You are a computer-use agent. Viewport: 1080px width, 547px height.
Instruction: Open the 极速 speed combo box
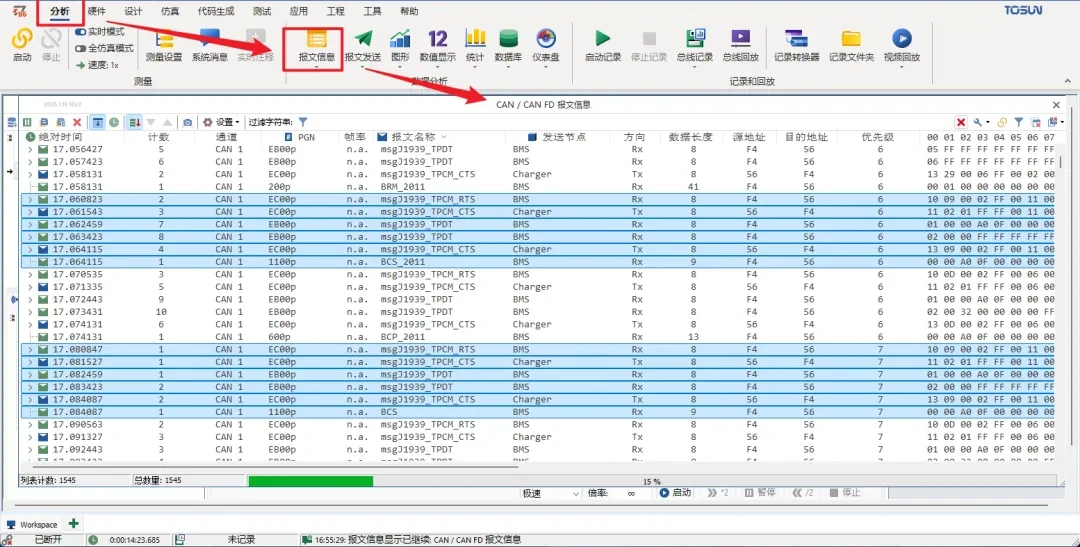click(550, 493)
